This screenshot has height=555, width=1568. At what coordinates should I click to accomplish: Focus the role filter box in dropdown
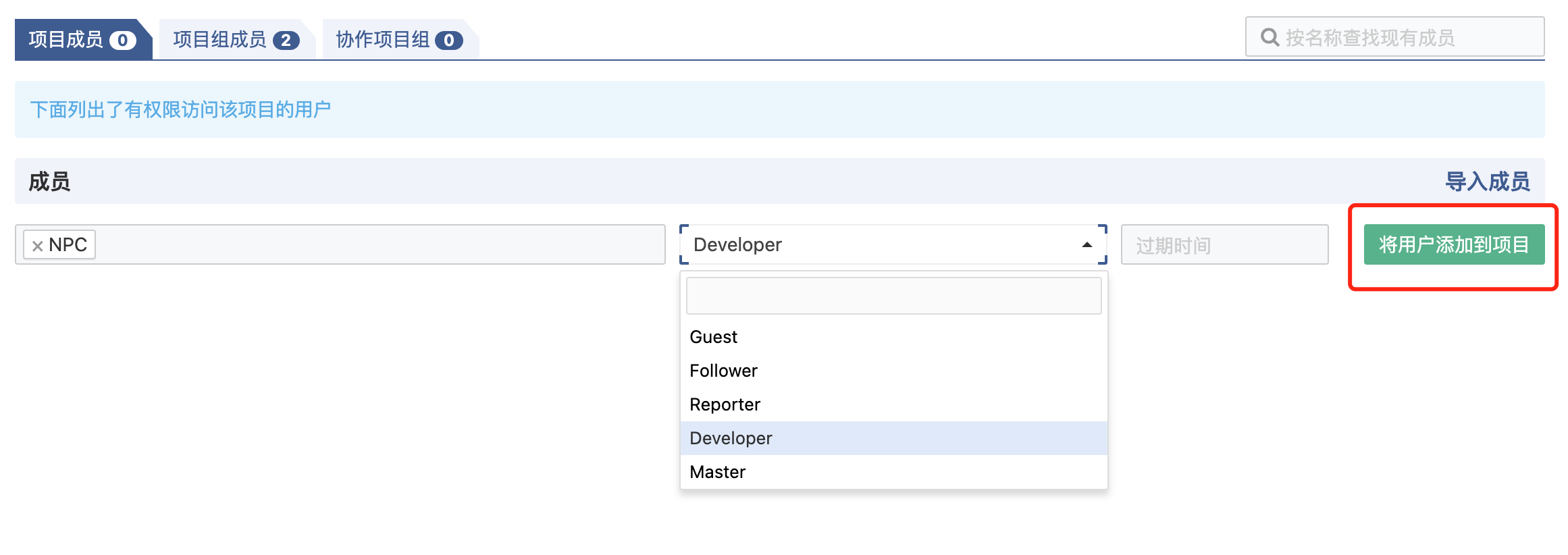(x=893, y=296)
